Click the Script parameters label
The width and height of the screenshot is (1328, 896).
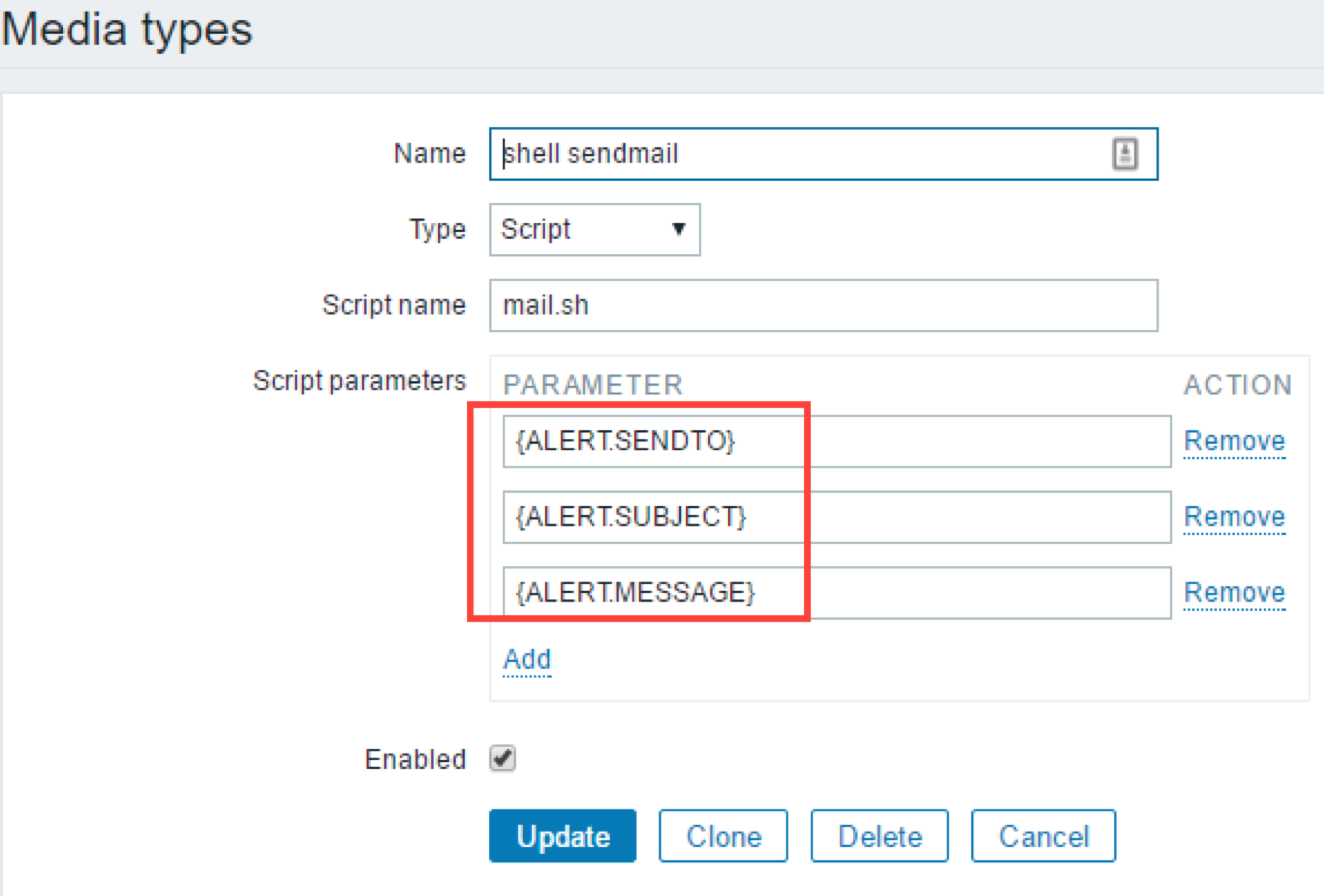(x=359, y=381)
